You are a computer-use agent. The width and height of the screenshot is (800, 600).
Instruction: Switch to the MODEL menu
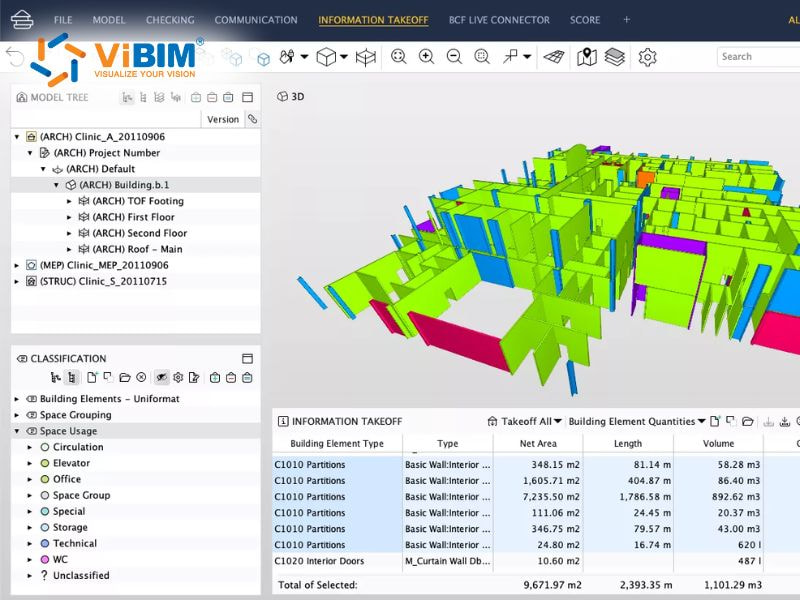tap(109, 19)
